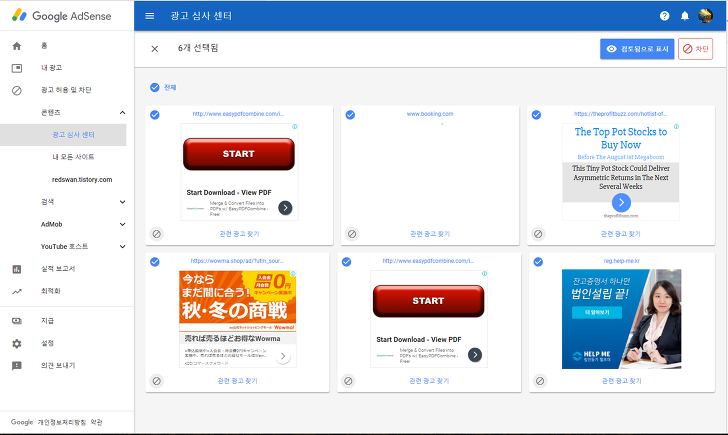The width and height of the screenshot is (728, 435).
Task: Block the wowma.shop ad via its block icon
Action: point(157,381)
